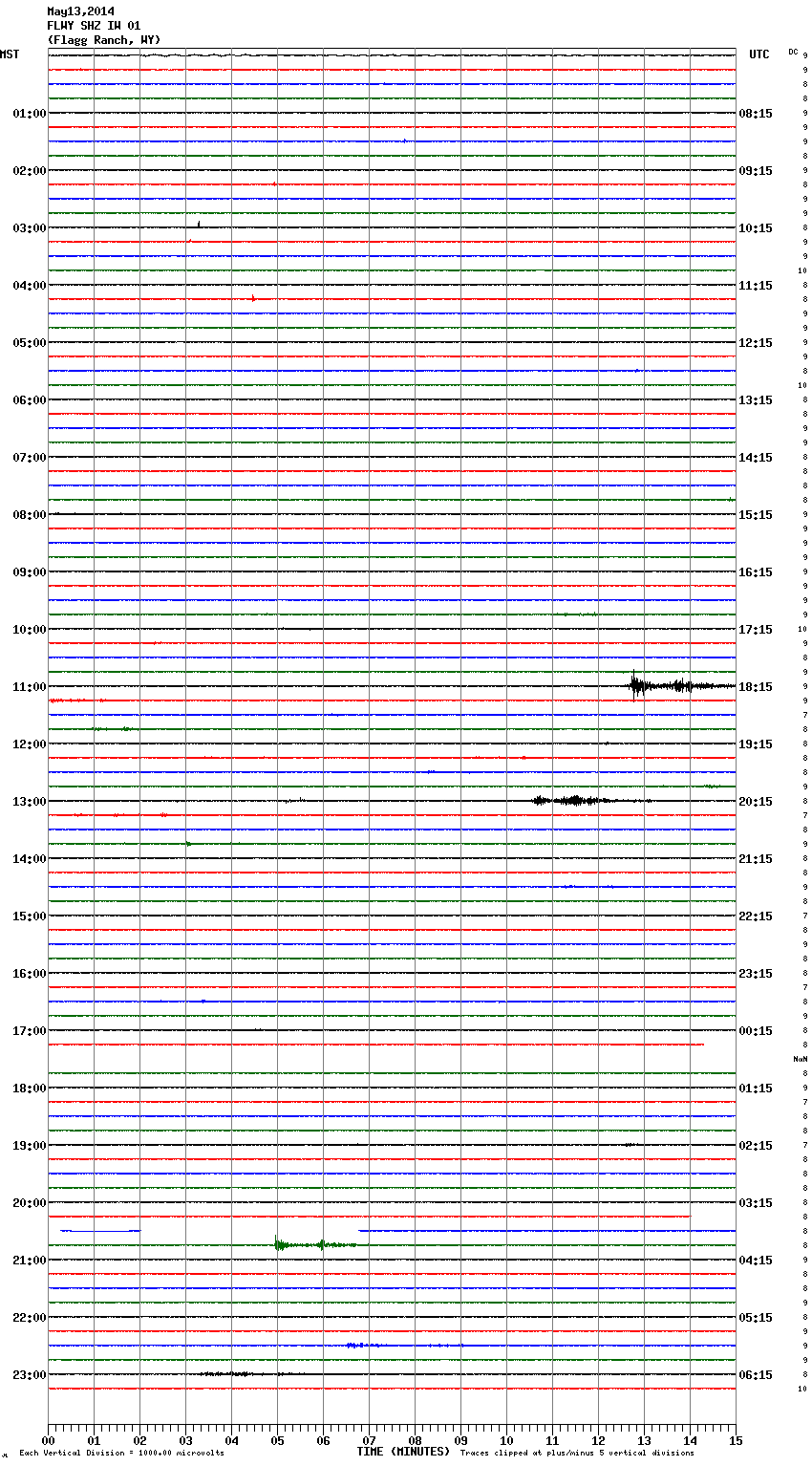Select the 12:00 MST time label
This screenshot has height=1466, width=812.
point(30,744)
